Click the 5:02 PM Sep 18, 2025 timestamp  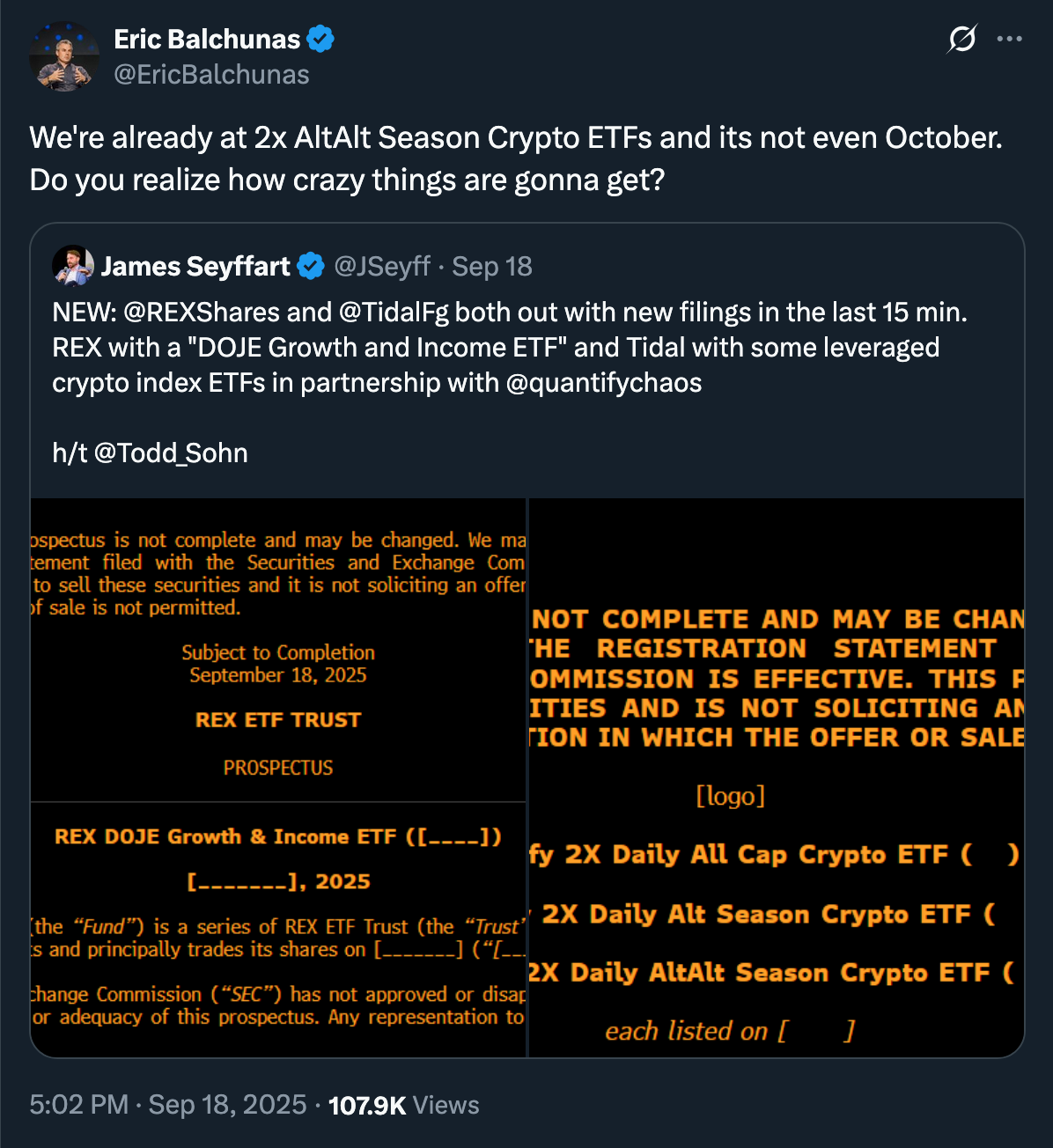(x=167, y=1105)
